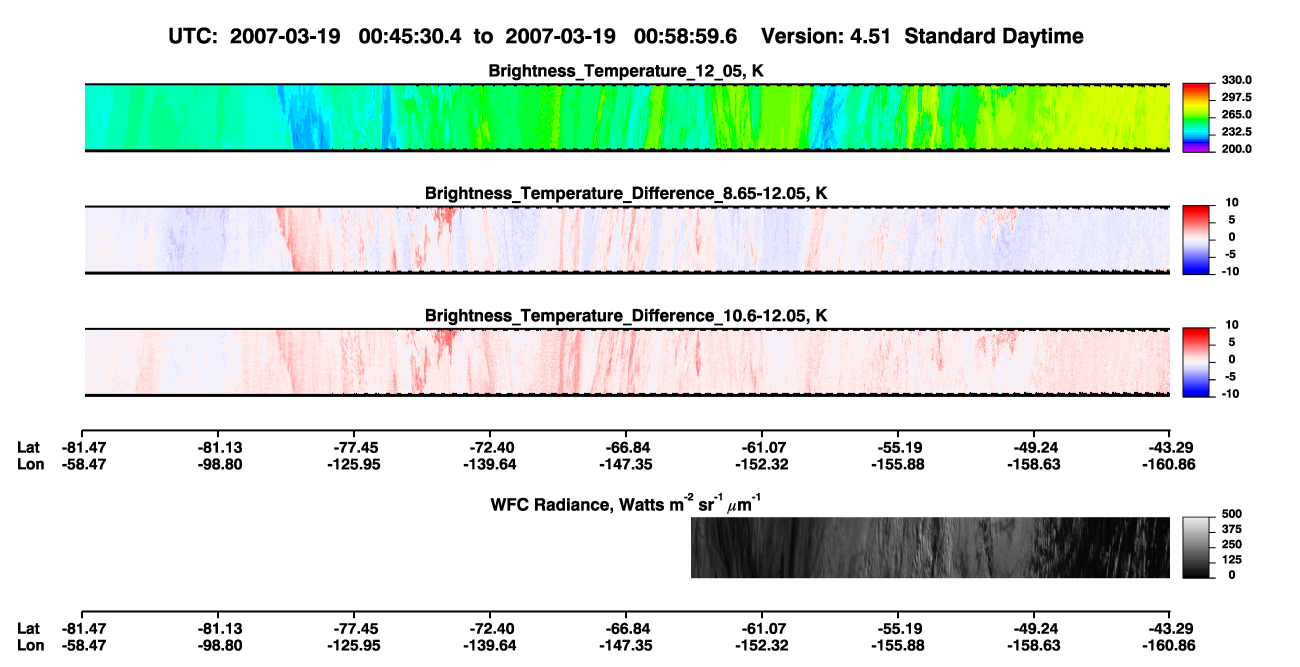Click latitude -49.24 on the axis below WFC Radiance
Viewport: 1300px width, 667px height.
click(x=1033, y=628)
